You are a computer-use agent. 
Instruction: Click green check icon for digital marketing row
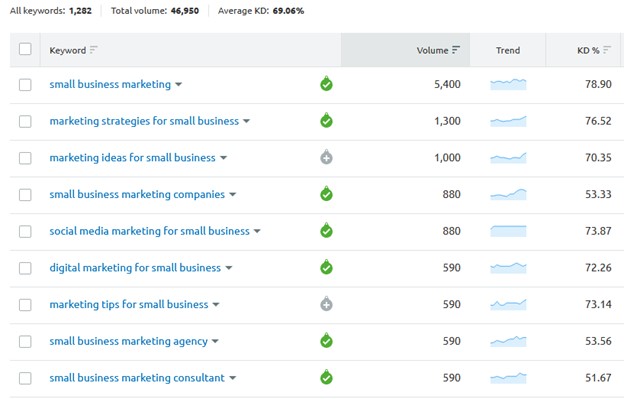point(326,267)
